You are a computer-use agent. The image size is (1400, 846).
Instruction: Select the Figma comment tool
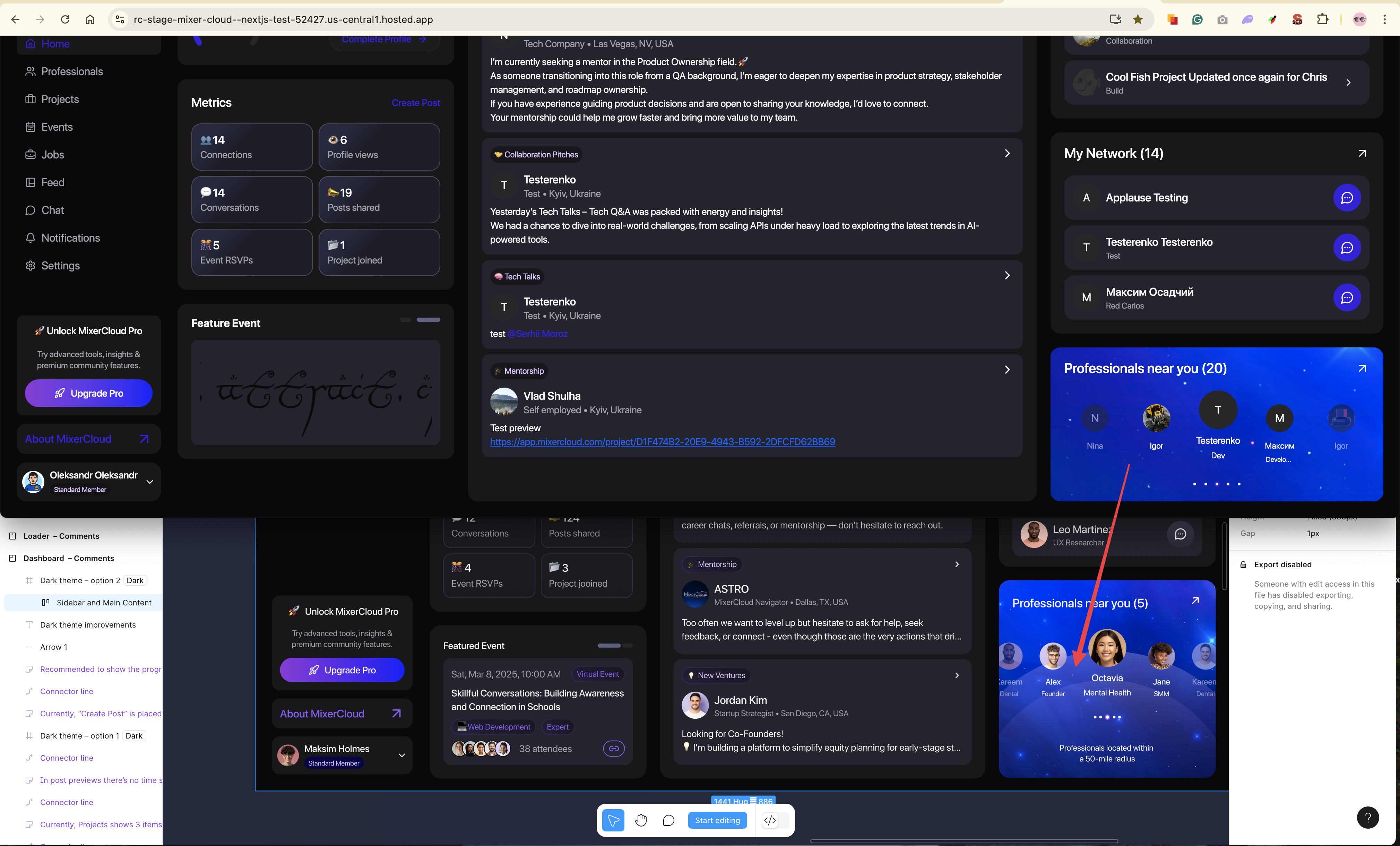(669, 820)
